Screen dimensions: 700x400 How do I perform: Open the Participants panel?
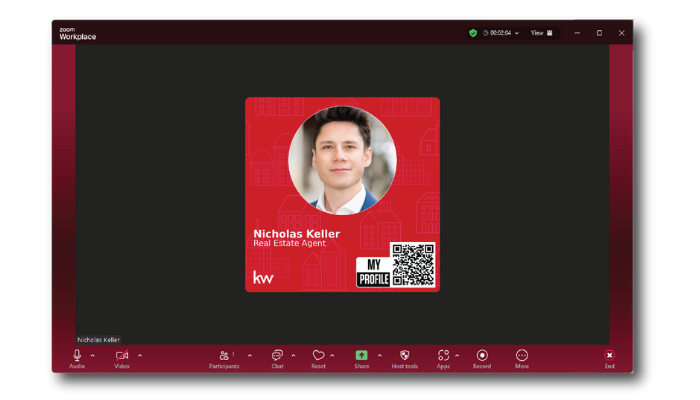[224, 359]
